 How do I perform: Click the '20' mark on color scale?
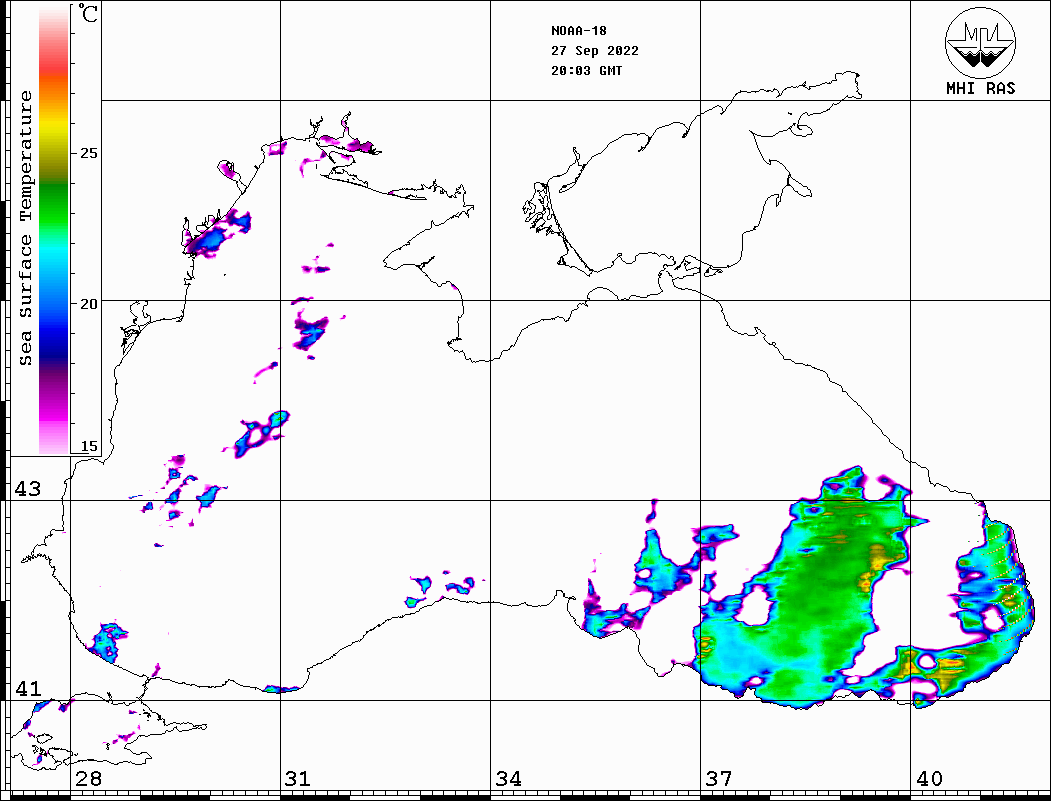88,304
